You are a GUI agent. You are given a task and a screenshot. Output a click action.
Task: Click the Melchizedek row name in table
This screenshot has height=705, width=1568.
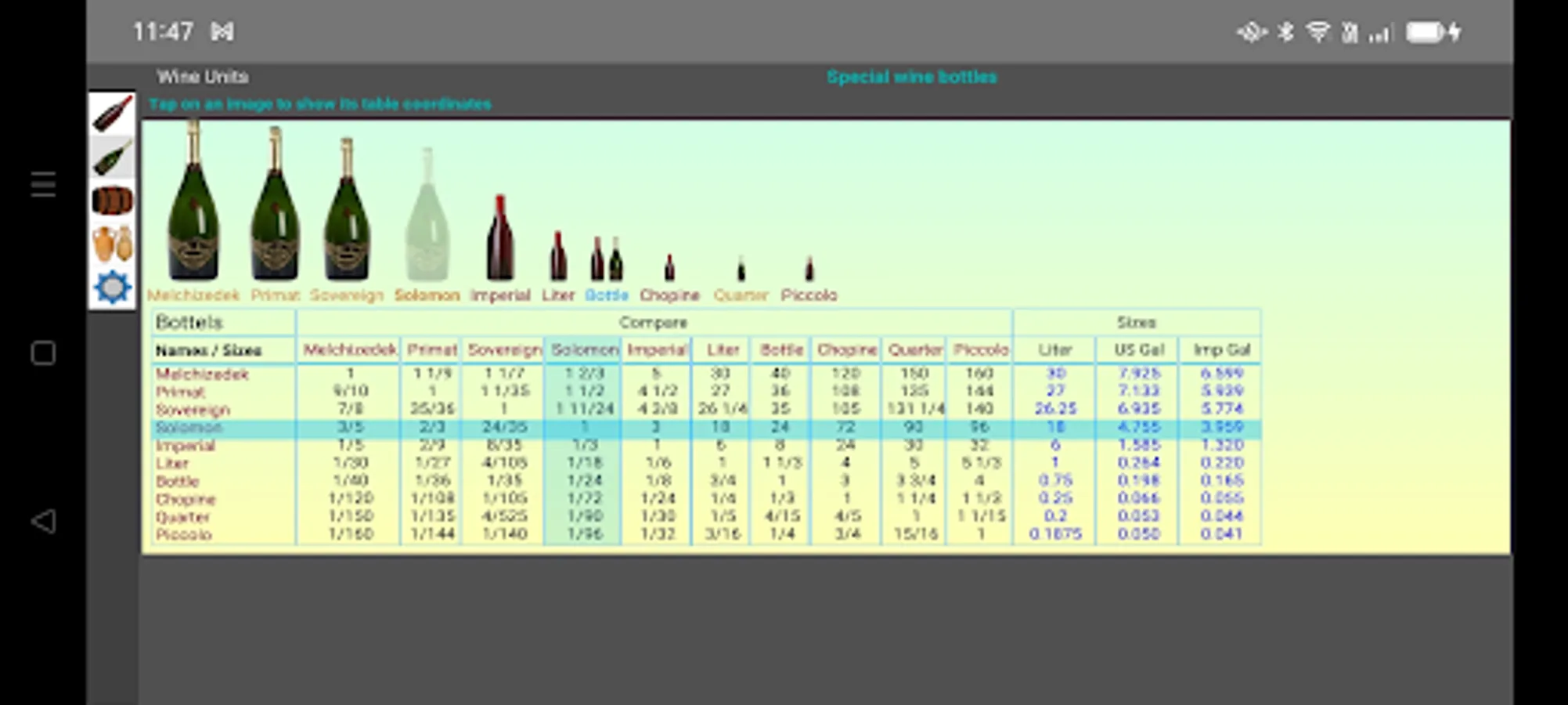coord(202,374)
